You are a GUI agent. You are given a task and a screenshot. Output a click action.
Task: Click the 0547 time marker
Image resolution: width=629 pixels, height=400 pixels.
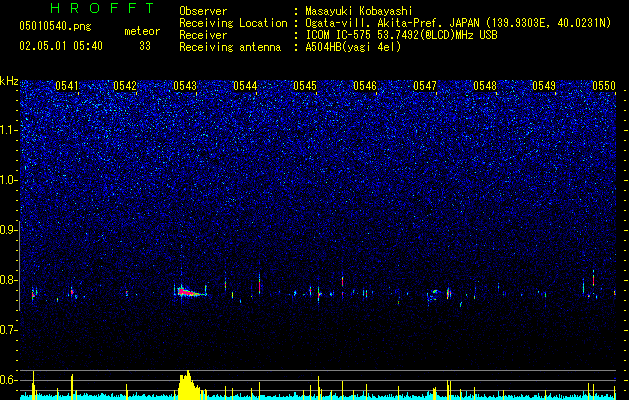click(x=425, y=86)
